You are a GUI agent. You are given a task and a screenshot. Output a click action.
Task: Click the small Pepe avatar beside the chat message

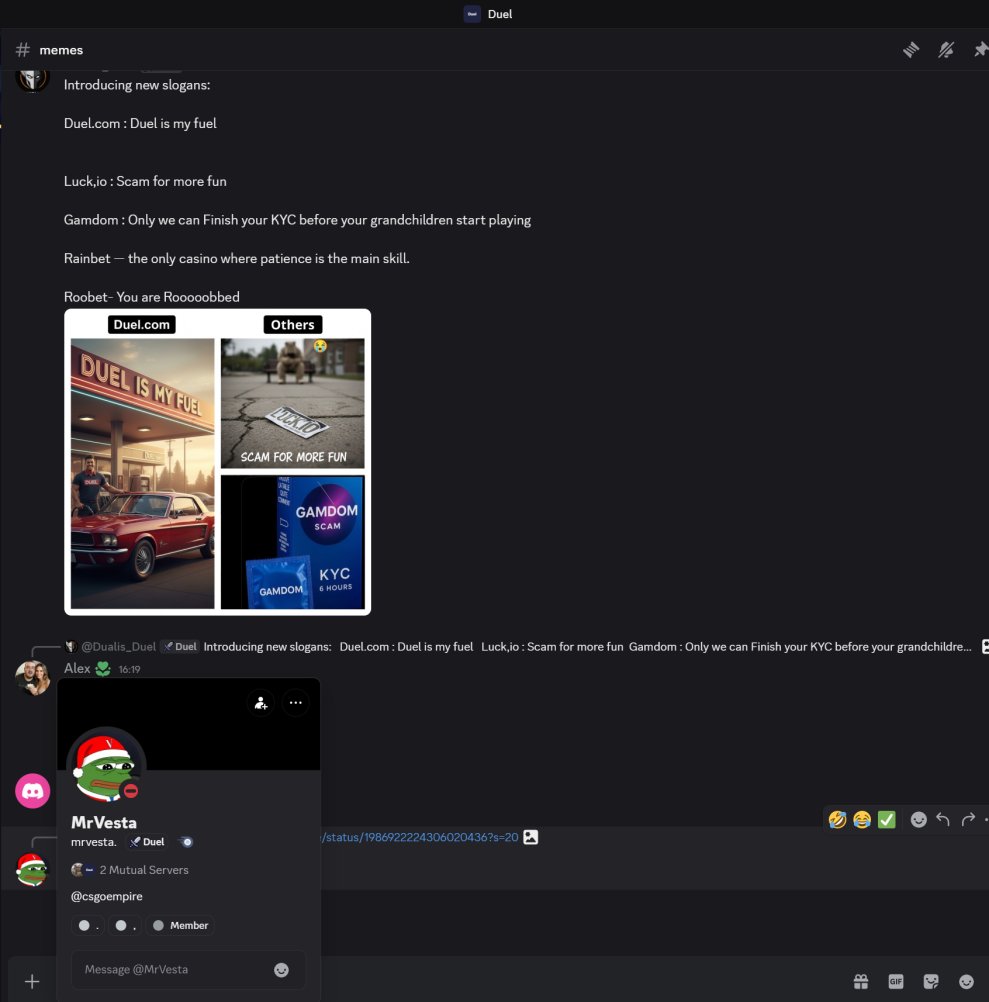pyautogui.click(x=31, y=869)
